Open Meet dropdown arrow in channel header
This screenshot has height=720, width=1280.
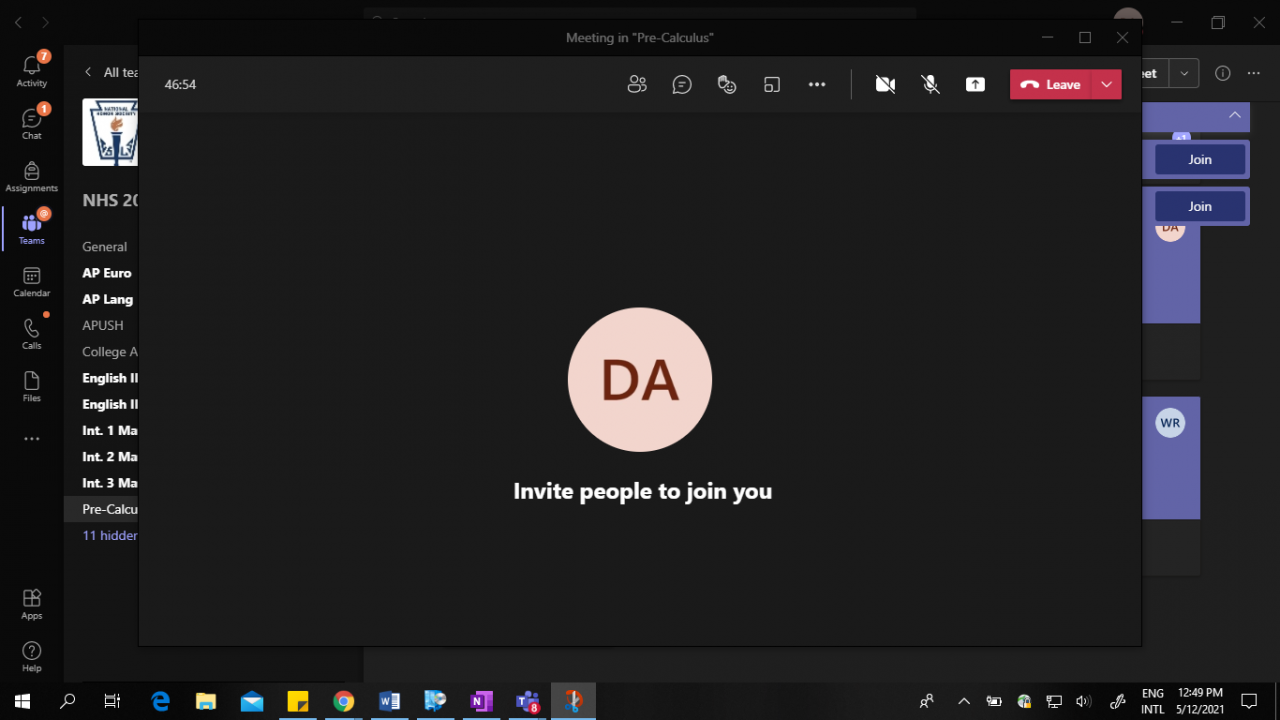point(1184,73)
